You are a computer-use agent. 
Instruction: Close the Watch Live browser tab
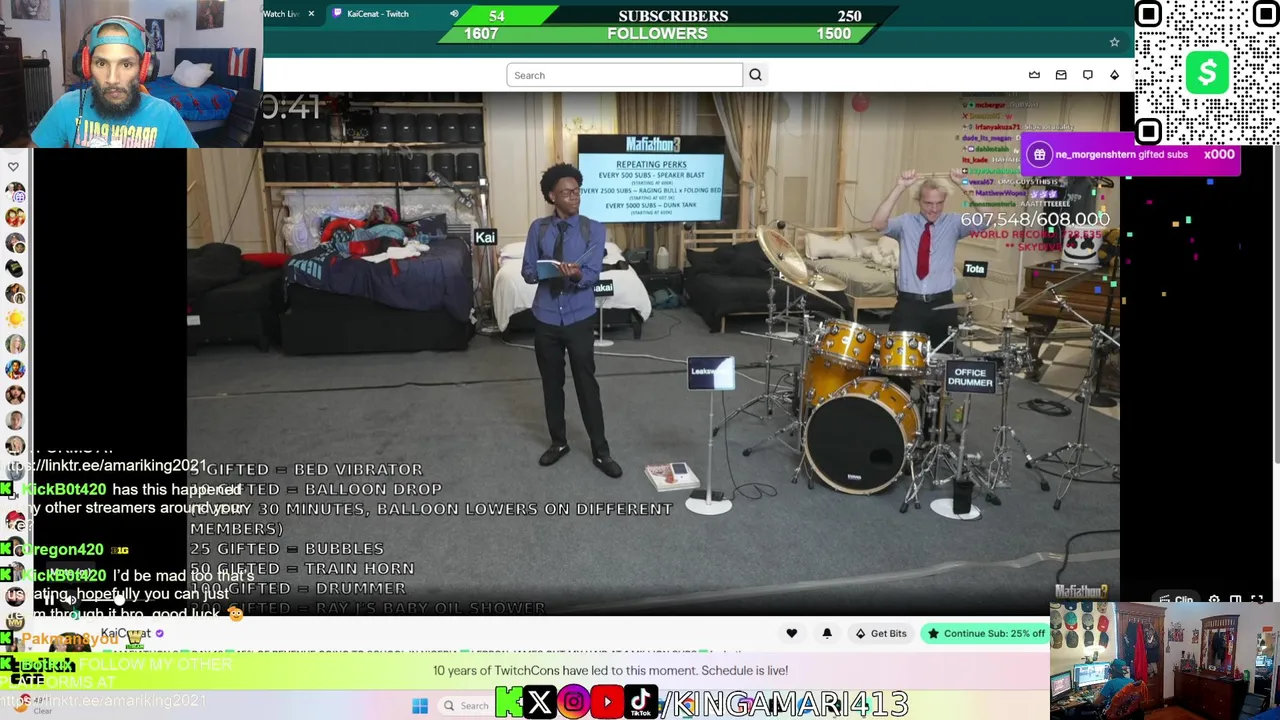(311, 14)
